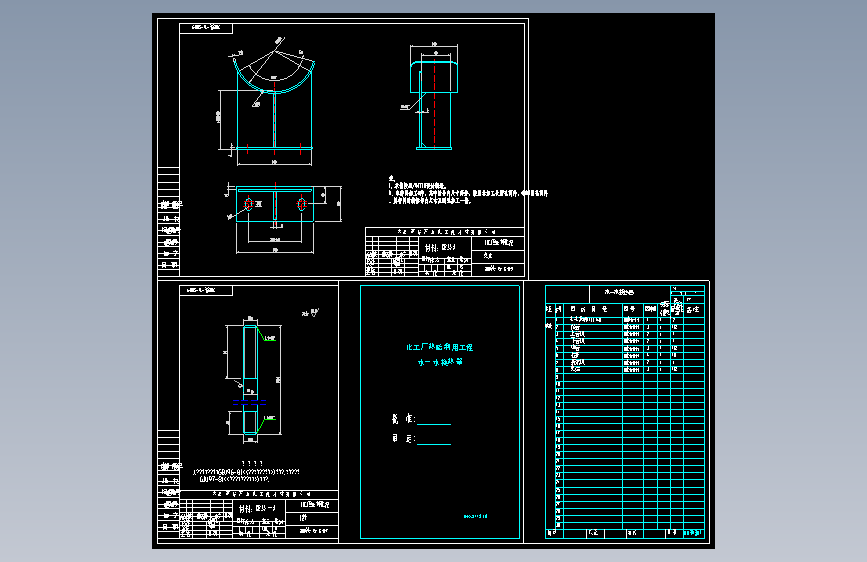The image size is (867, 562).
Task: Click the white text lines below the plate detail
Action: 247,472
